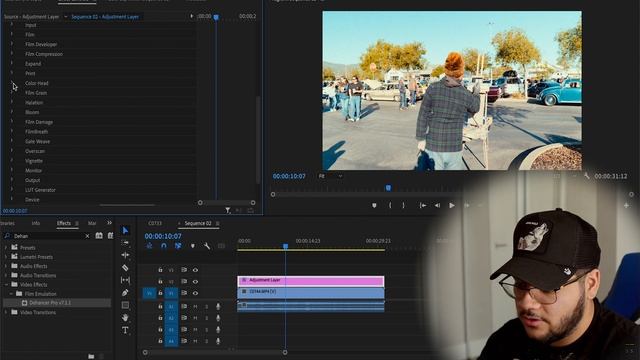Step back one frame in Program monitor
This screenshot has width=640, height=360.
[x=437, y=205]
